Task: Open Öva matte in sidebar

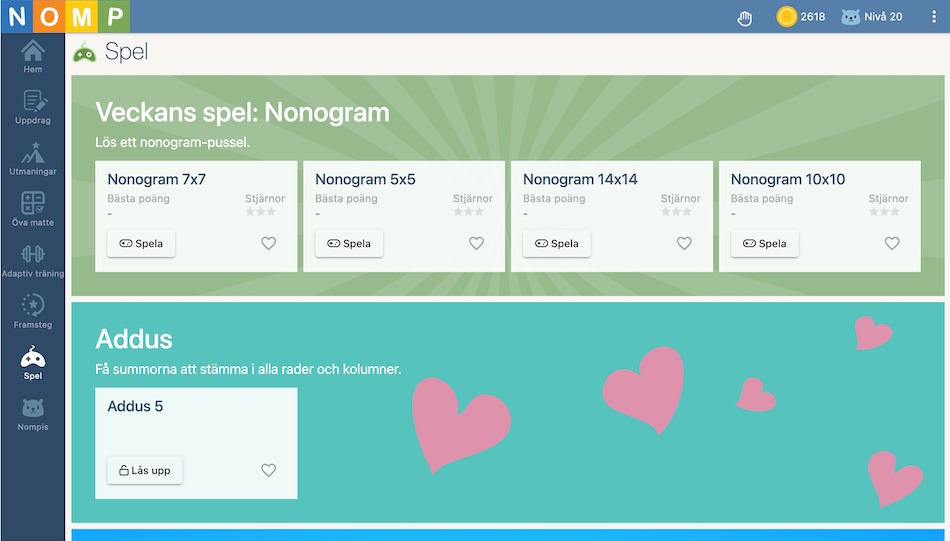Action: [x=33, y=210]
